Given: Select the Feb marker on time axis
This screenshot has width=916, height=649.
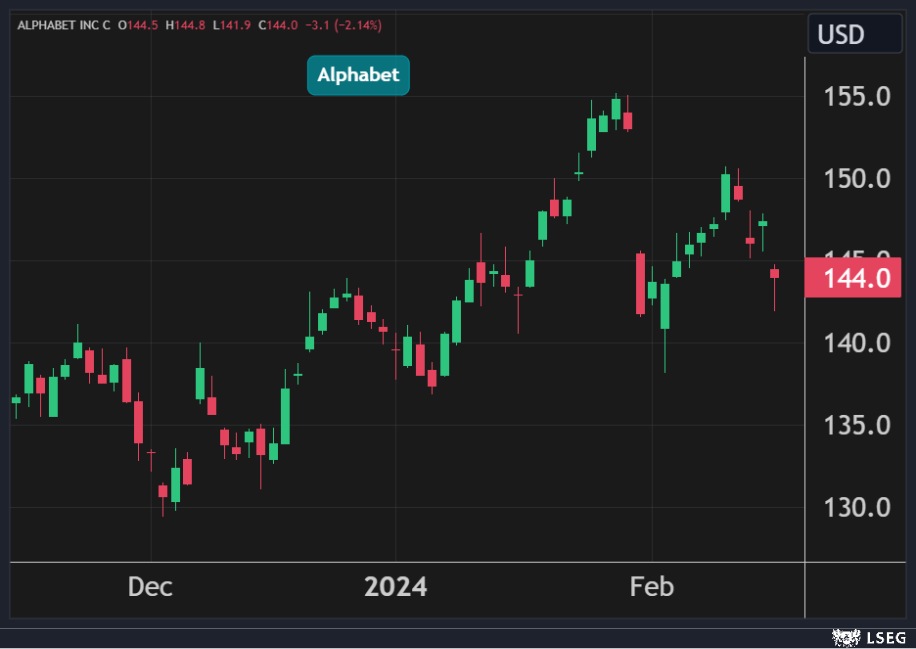Looking at the screenshot, I should [x=652, y=586].
